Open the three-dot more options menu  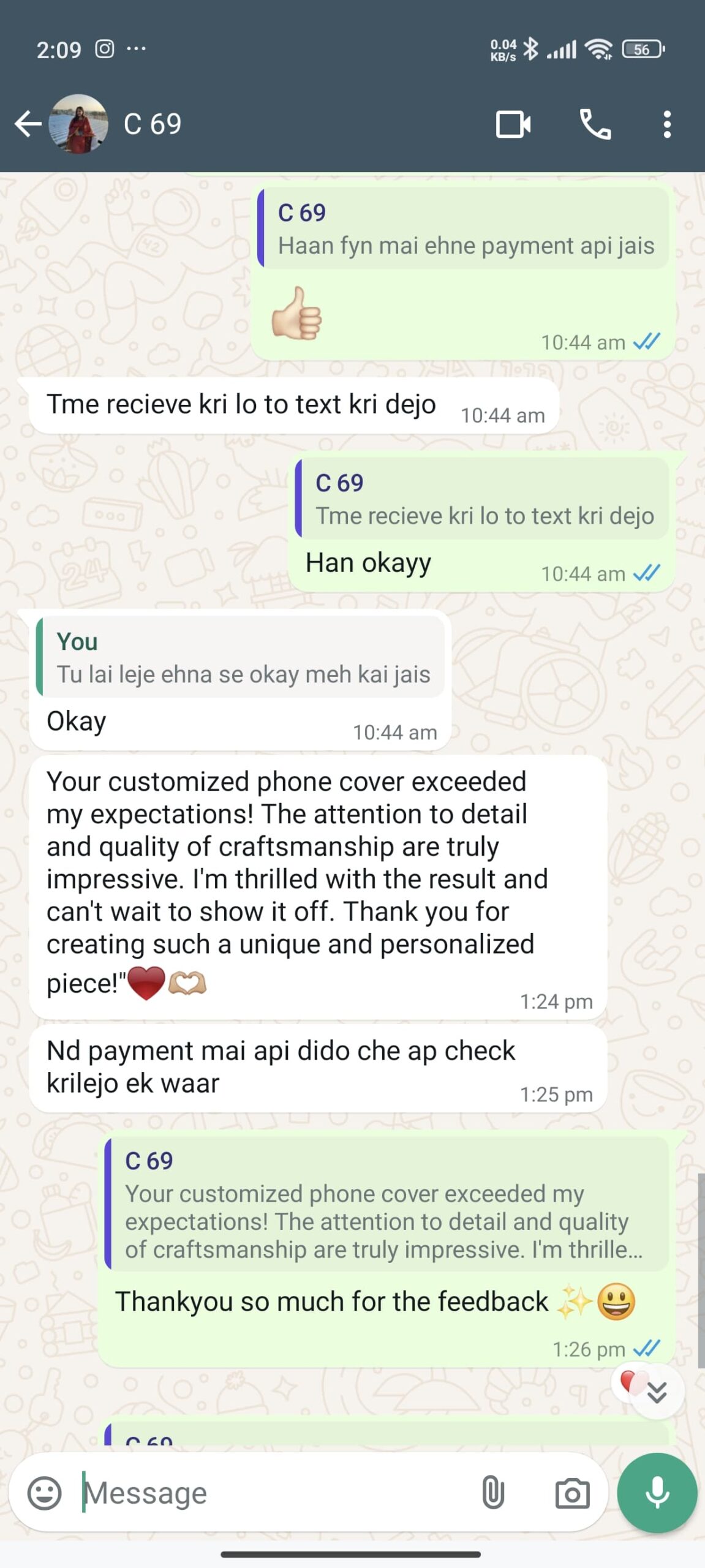point(667,124)
